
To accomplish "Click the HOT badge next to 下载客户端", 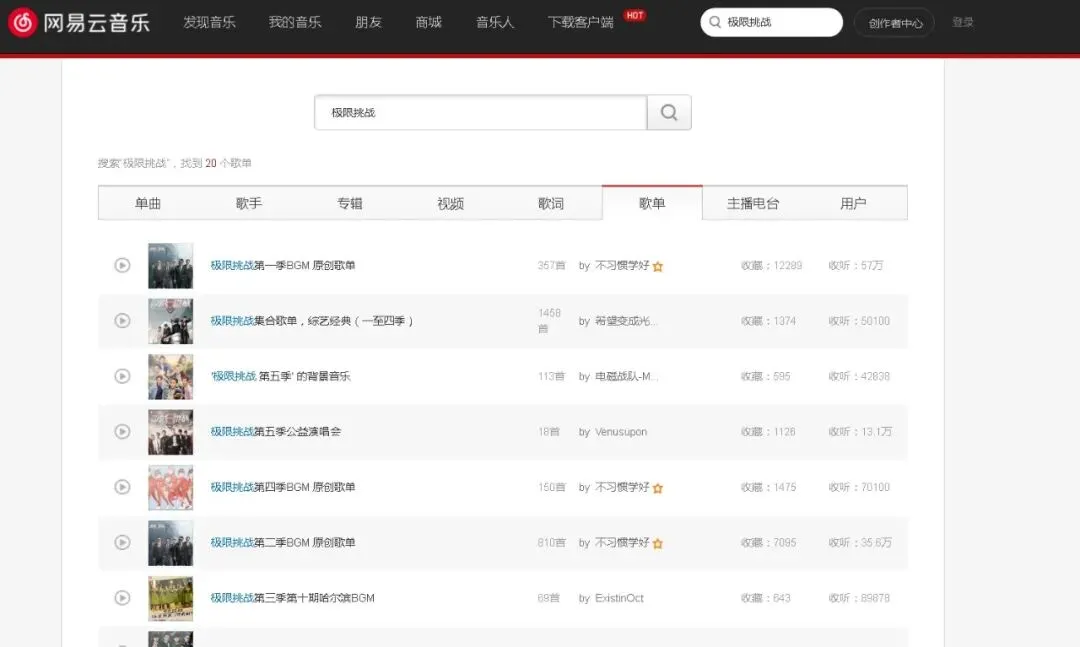I will tap(634, 15).
